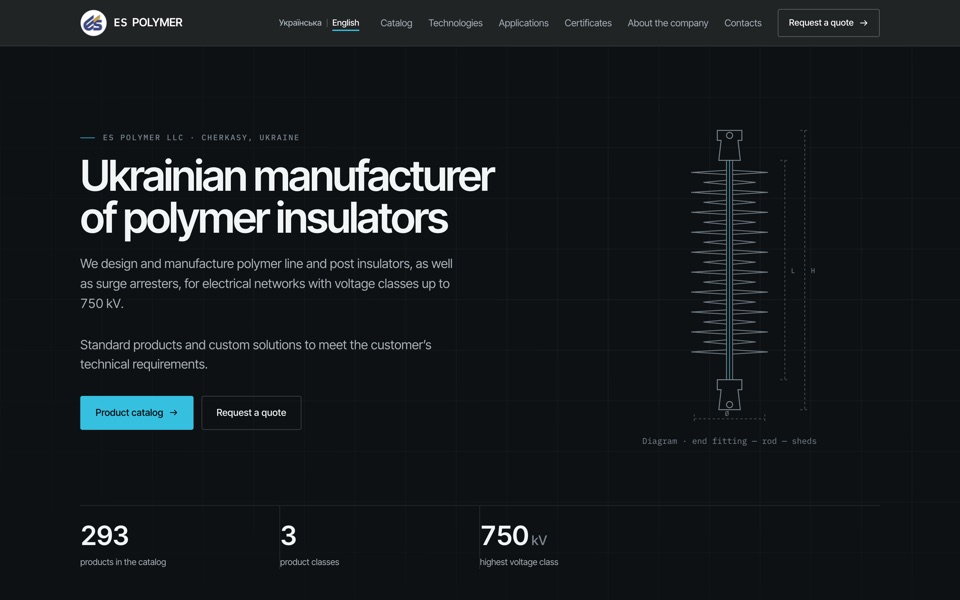Click Request a quote in header
Screen dimensions: 960x600
pyautogui.click(x=828, y=23)
